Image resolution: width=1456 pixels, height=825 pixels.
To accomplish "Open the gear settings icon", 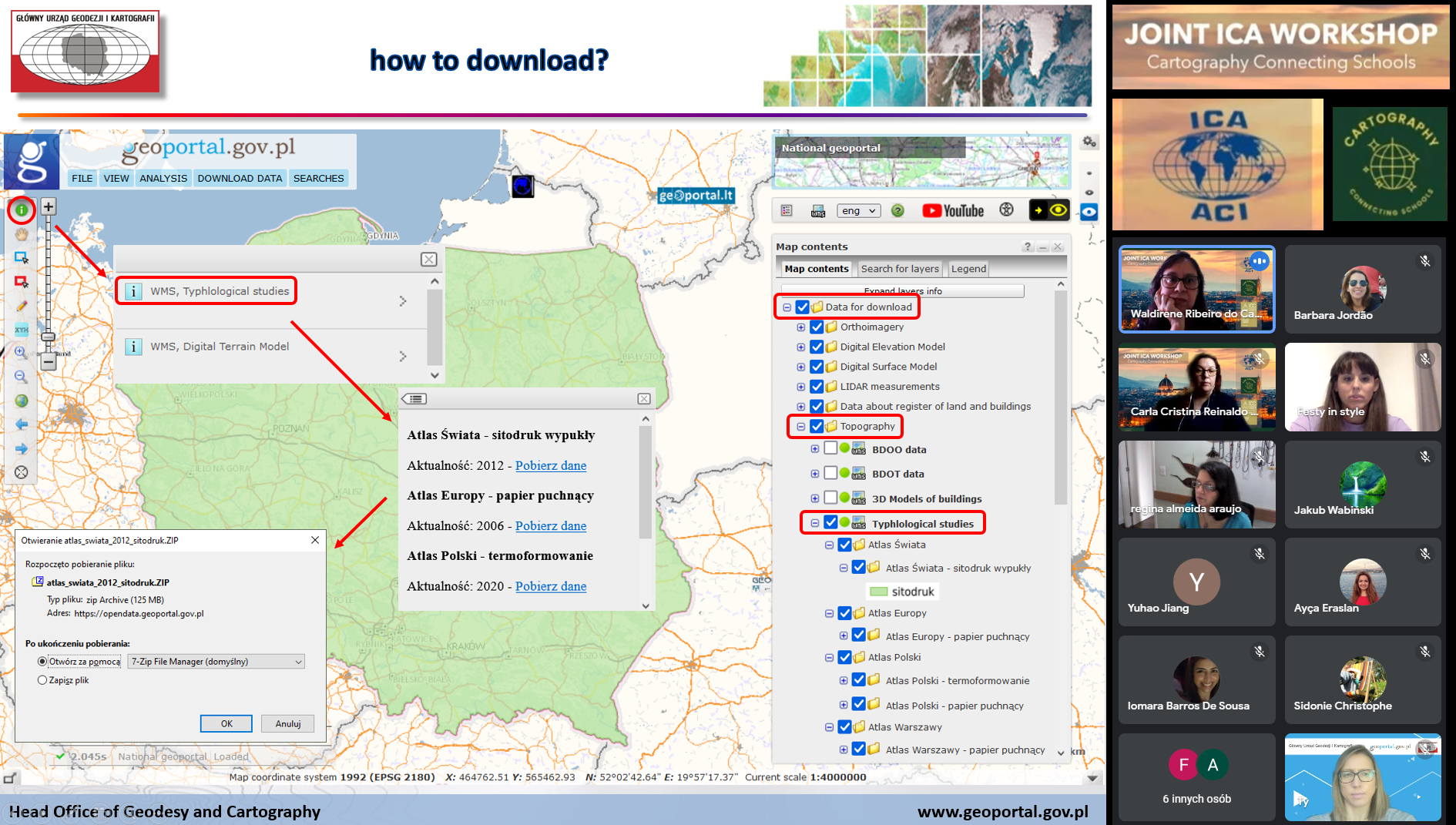I will (1089, 142).
